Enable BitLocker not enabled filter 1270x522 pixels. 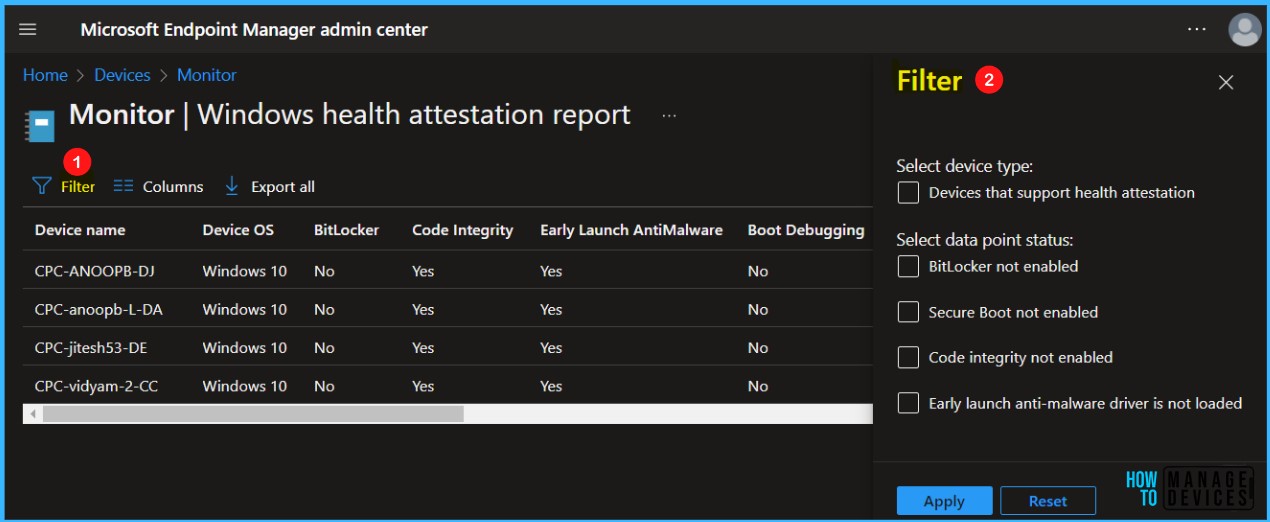[x=908, y=266]
